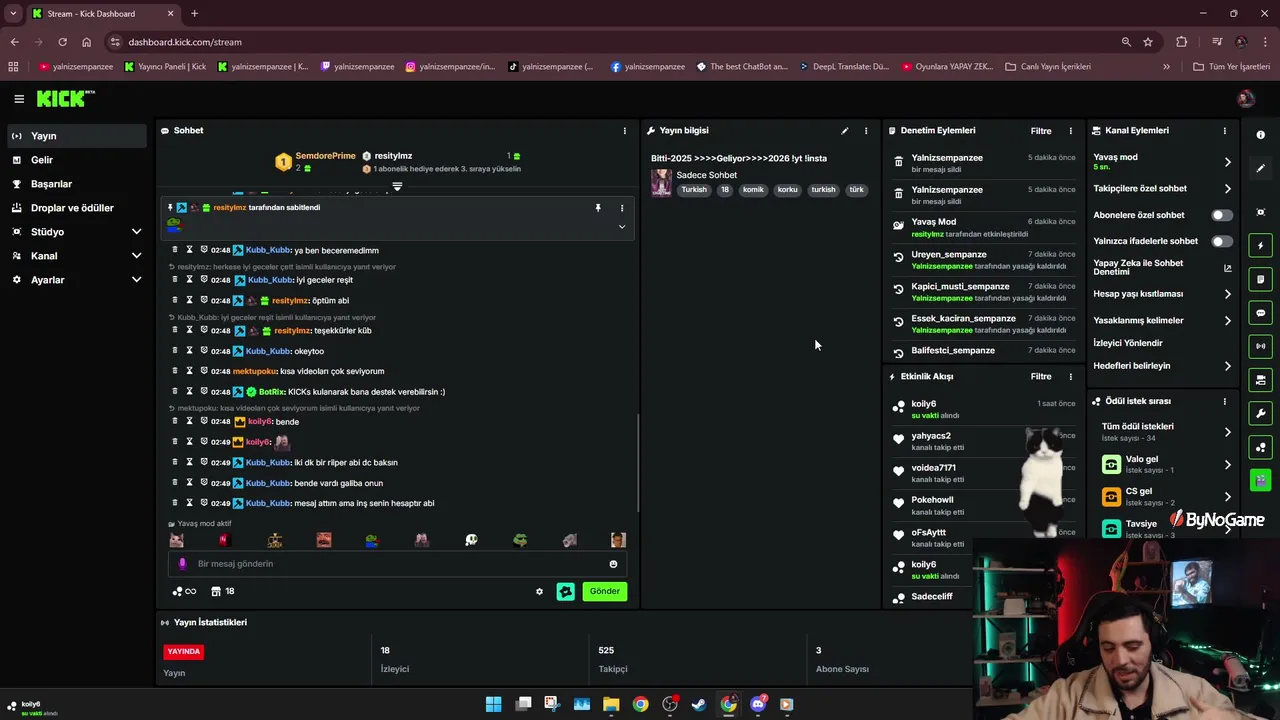
Task: Open the emoji picker in message box
Action: [x=613, y=564]
